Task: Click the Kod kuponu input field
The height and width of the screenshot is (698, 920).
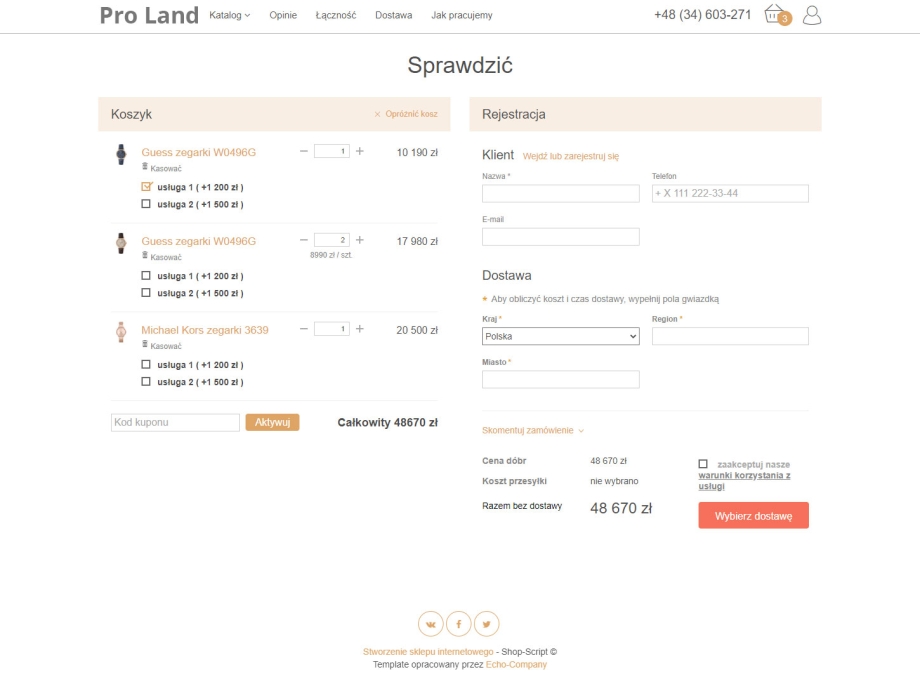Action: 175,422
